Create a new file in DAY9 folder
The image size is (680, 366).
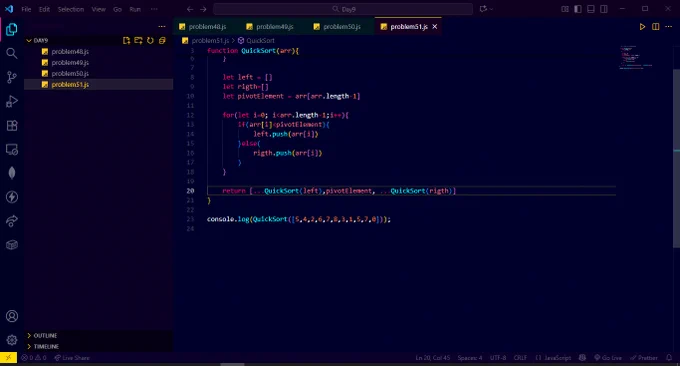[x=126, y=40]
